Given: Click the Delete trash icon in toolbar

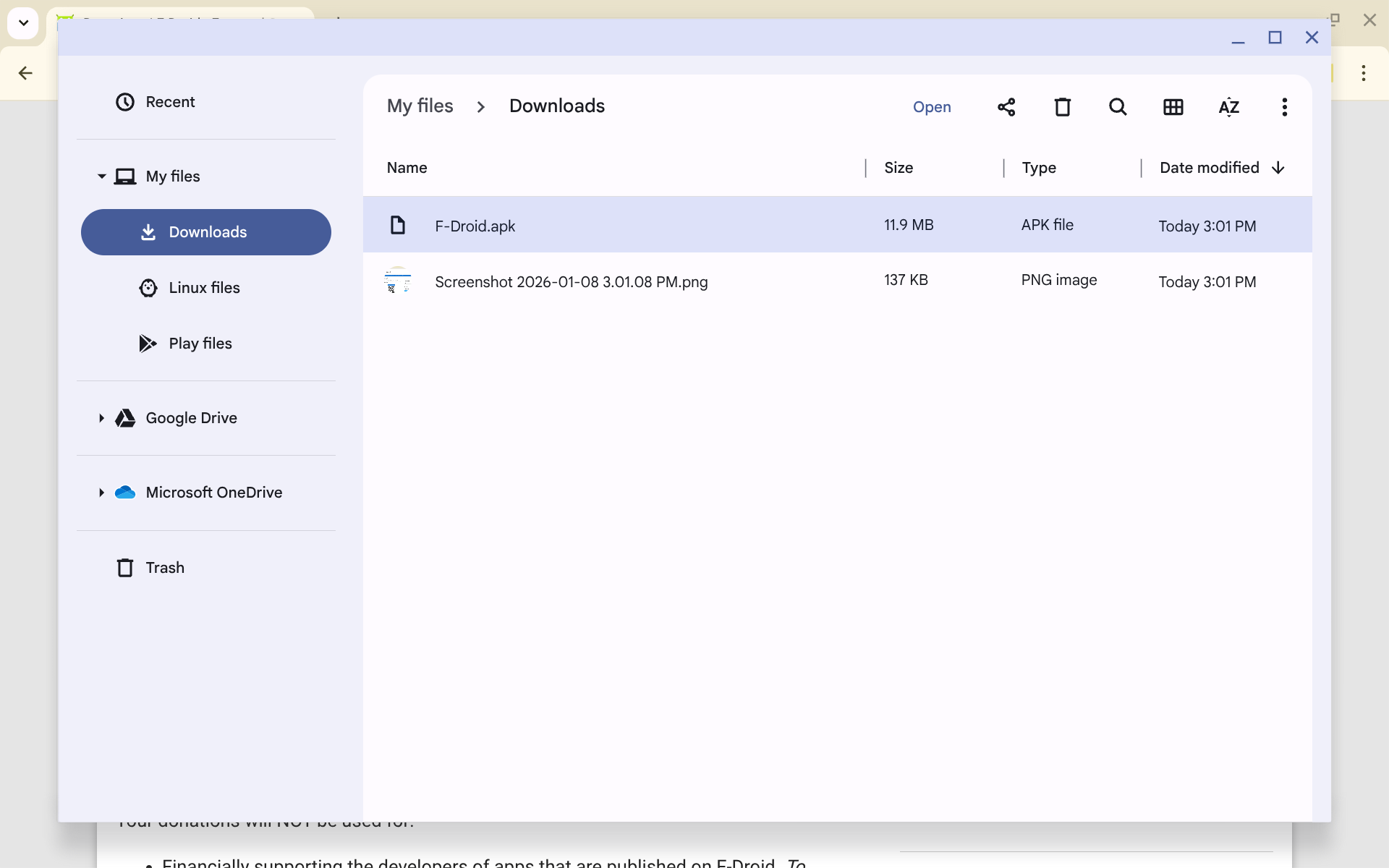Looking at the screenshot, I should pyautogui.click(x=1062, y=107).
